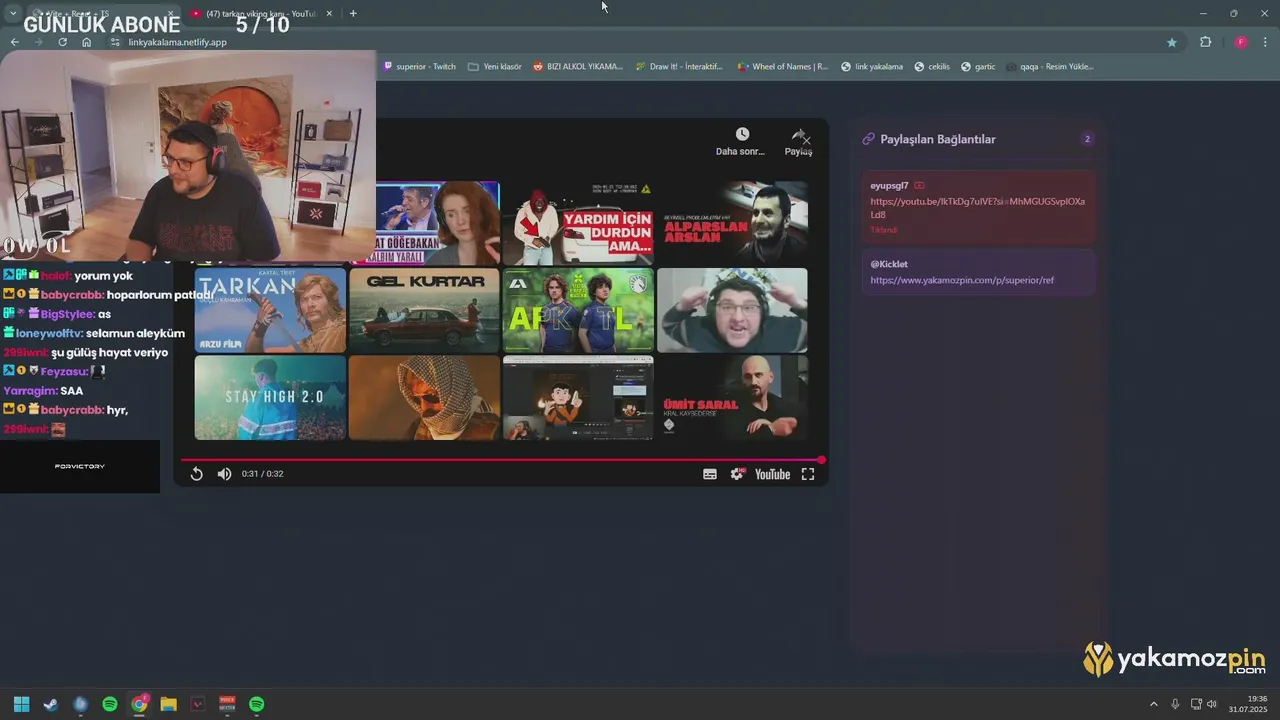Open the BIZI ALKOL YIKAMA bookmark

(578, 67)
